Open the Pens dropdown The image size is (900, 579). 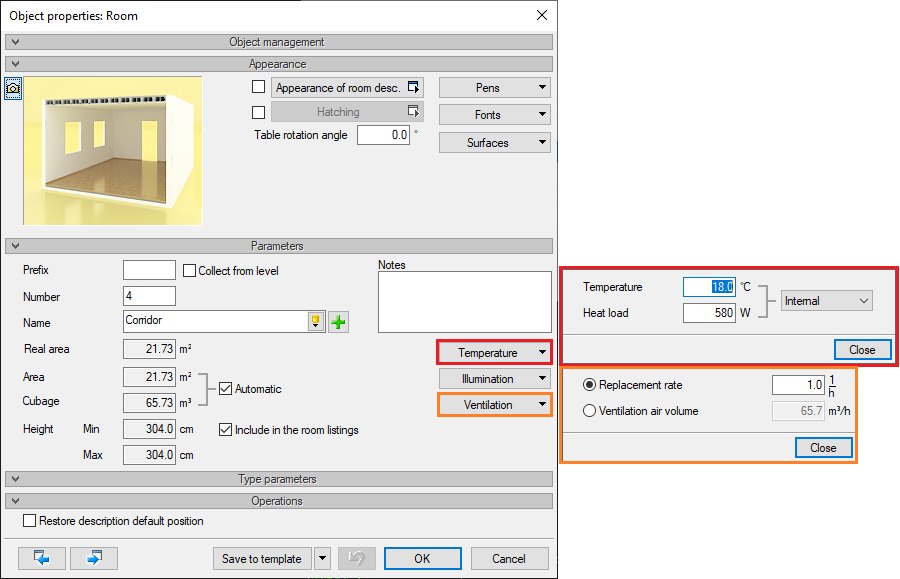(495, 87)
